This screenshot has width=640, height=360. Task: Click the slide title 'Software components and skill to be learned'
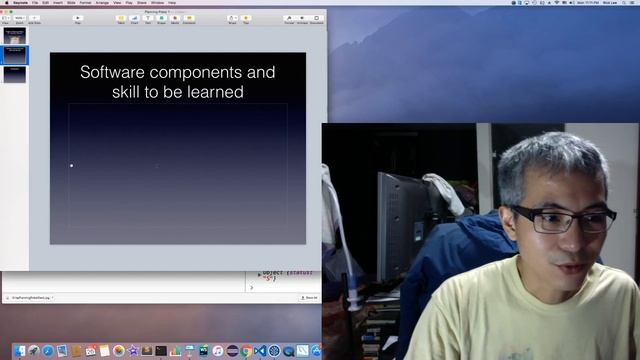click(178, 82)
